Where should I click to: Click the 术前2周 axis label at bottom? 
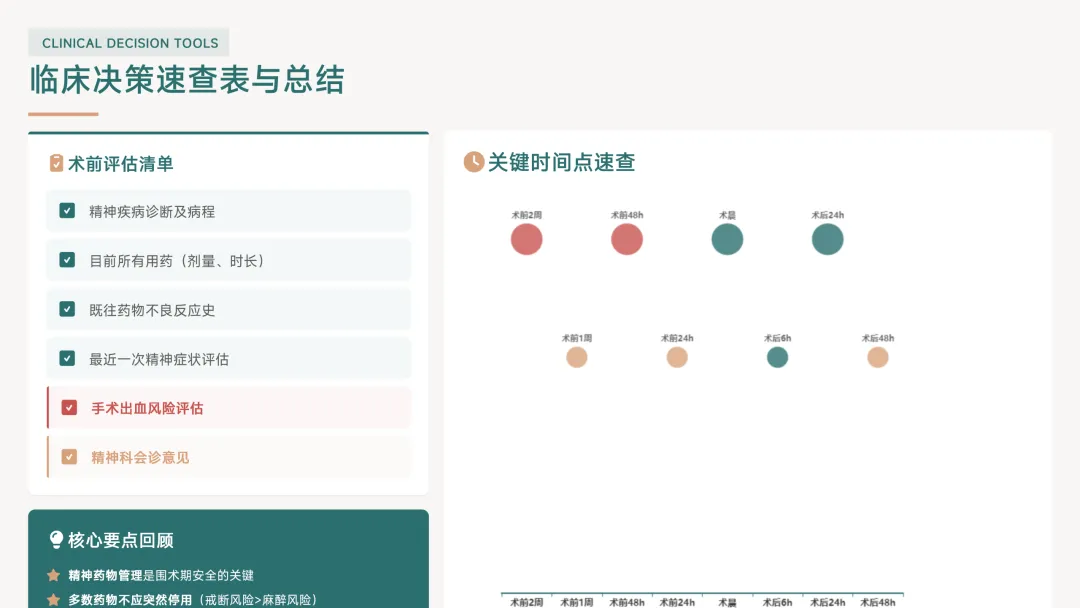pos(526,602)
